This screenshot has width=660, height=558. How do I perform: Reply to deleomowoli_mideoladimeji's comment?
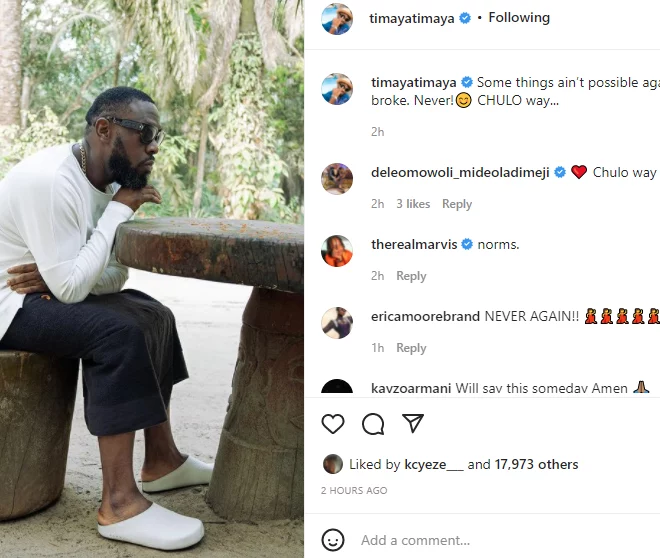[457, 204]
